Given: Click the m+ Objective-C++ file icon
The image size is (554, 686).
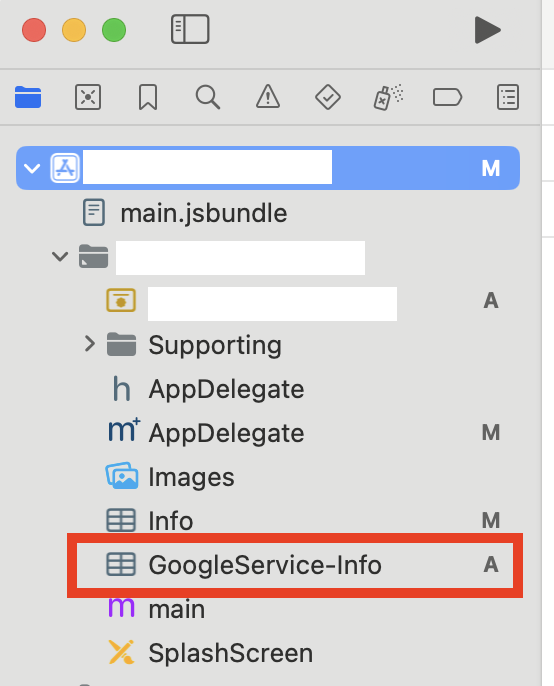Looking at the screenshot, I should point(124,430).
